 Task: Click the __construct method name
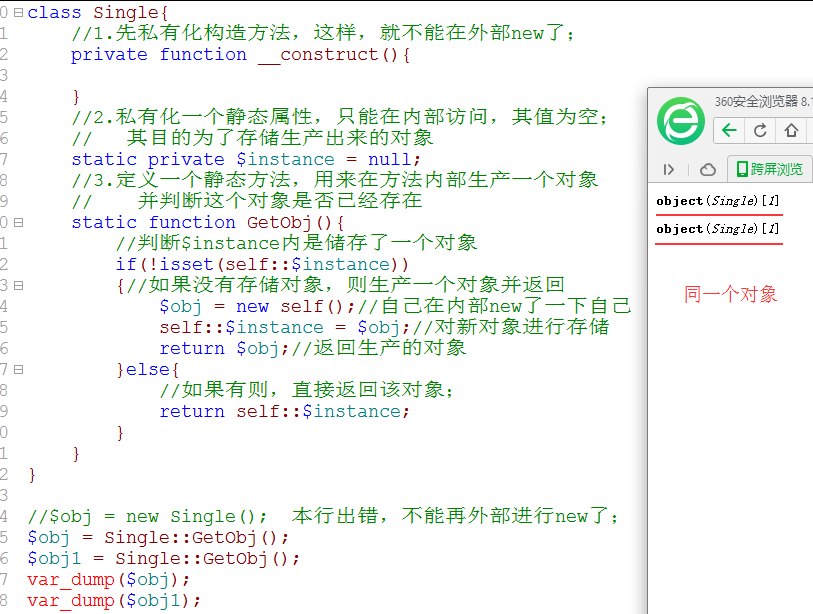pyautogui.click(x=318, y=54)
